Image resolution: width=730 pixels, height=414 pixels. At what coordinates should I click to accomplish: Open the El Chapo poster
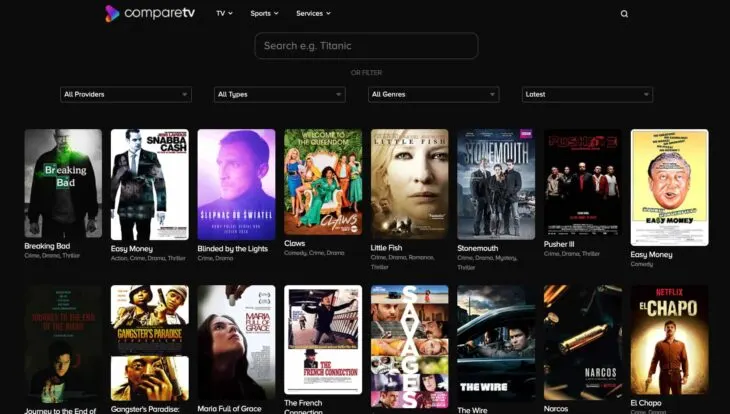[669, 340]
